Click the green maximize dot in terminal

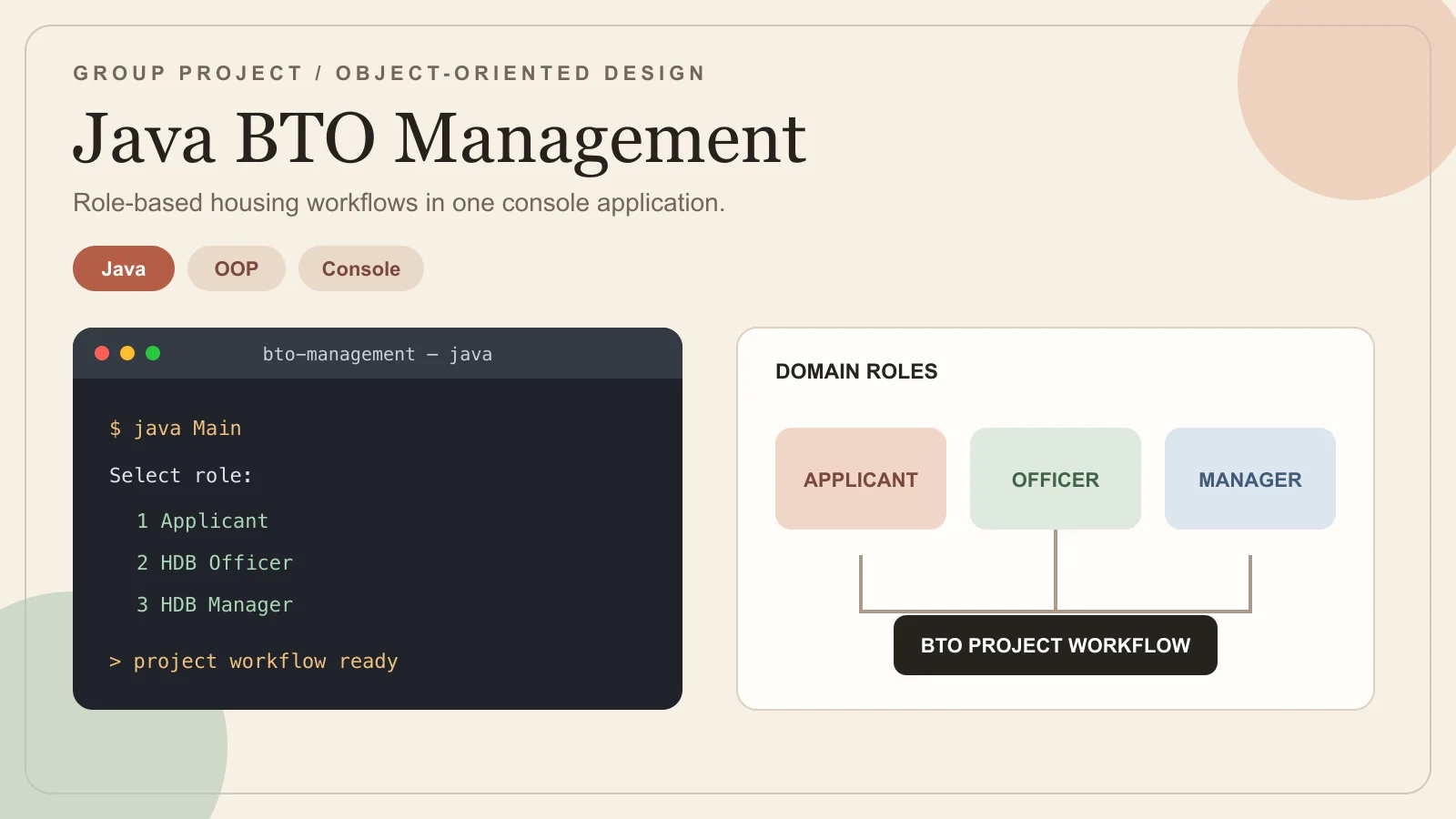153,353
